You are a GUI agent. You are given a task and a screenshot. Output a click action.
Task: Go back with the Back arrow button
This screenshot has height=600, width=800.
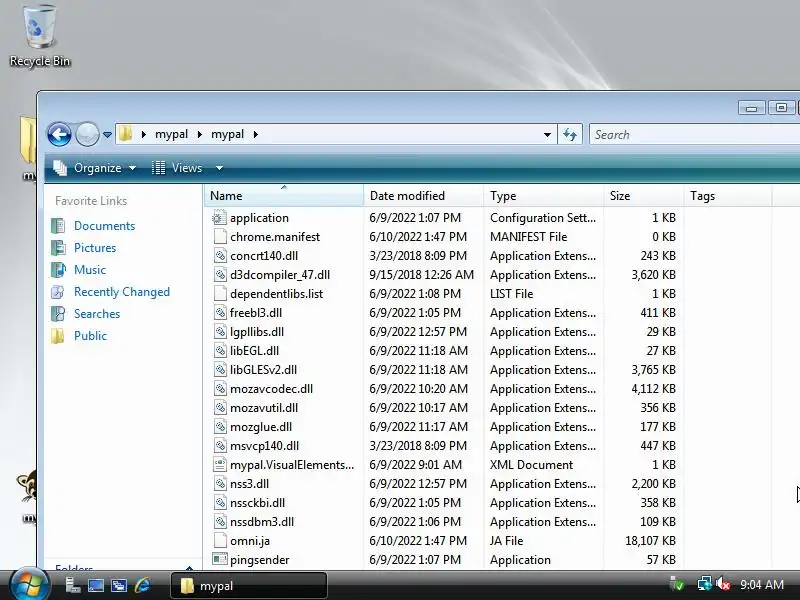[x=59, y=135]
